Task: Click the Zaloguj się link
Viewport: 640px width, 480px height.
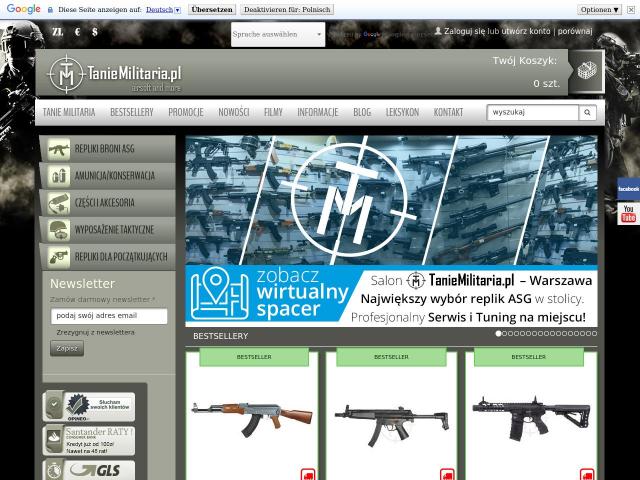Action: [x=464, y=31]
